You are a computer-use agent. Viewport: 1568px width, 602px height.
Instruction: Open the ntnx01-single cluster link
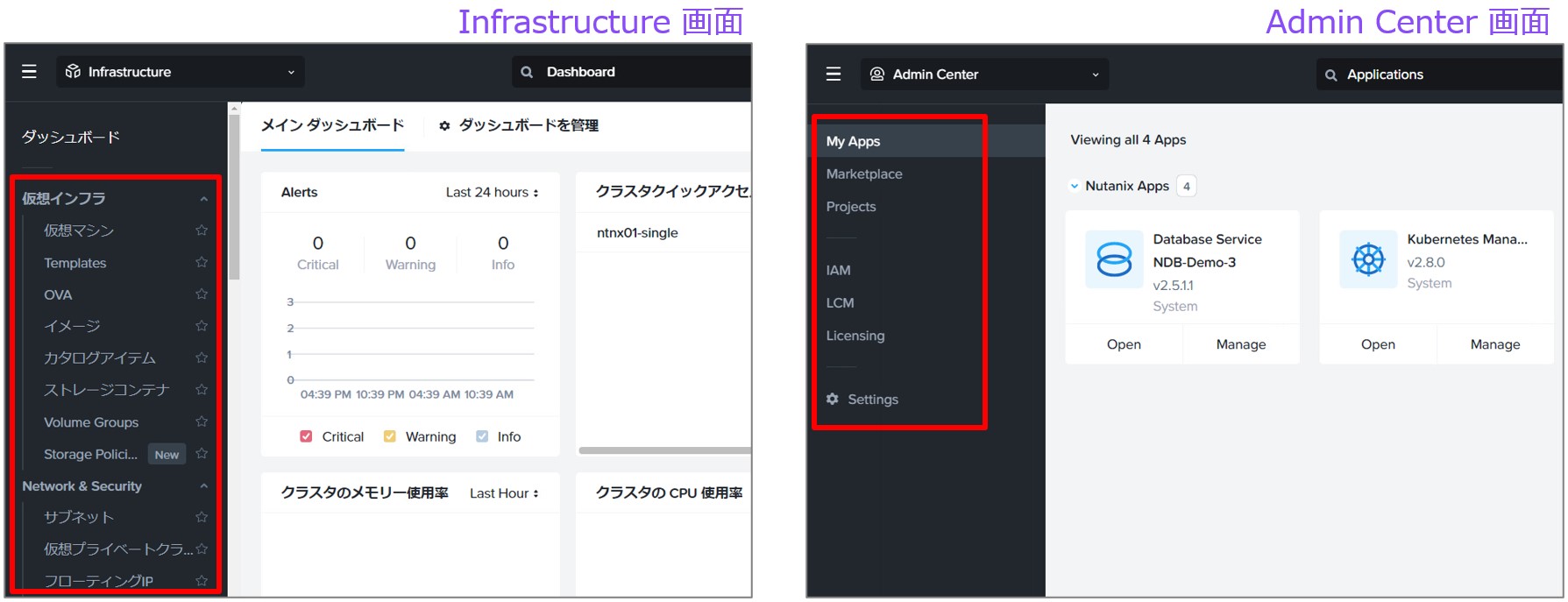click(x=637, y=232)
